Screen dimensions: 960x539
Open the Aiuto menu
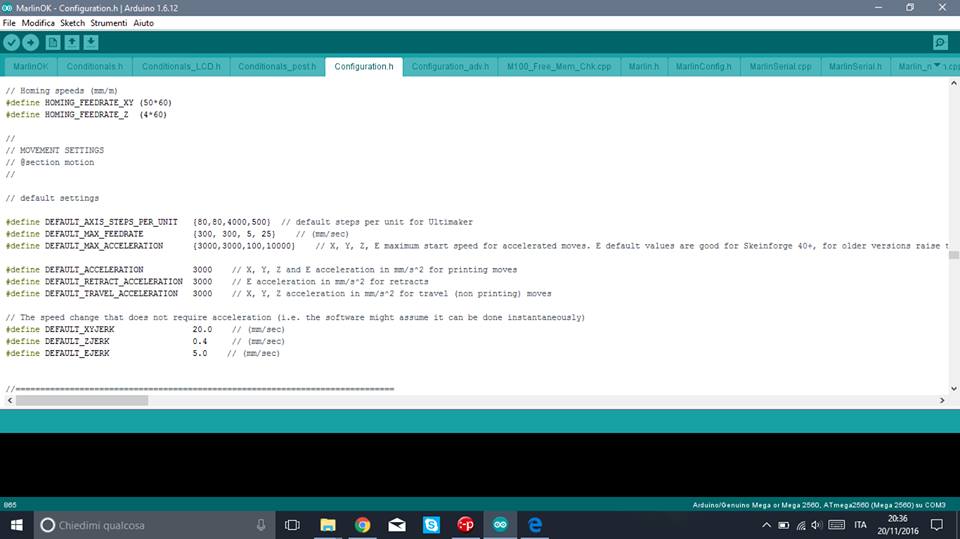point(143,23)
